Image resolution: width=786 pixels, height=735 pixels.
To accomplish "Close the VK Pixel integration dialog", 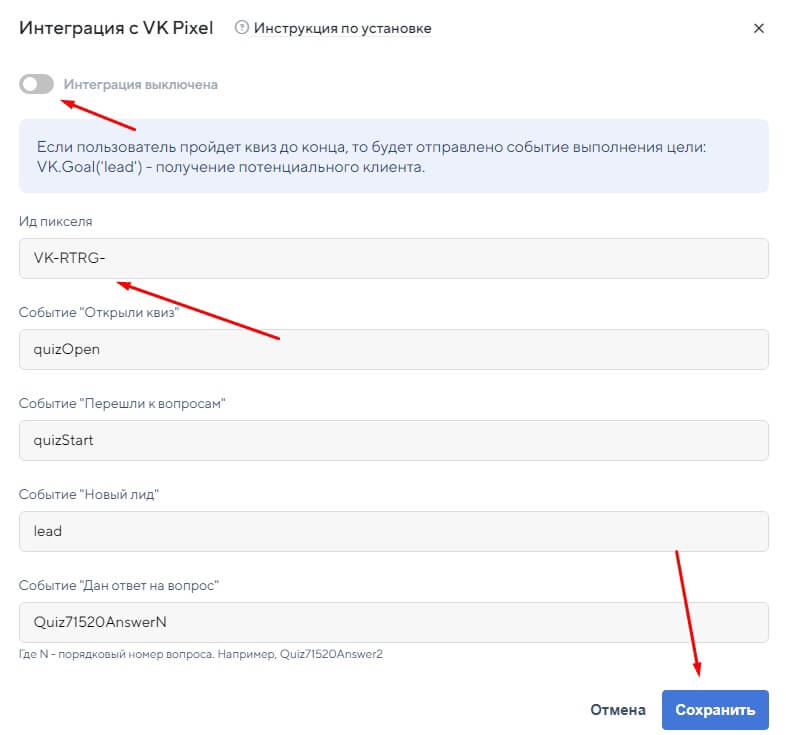I will coord(758,28).
